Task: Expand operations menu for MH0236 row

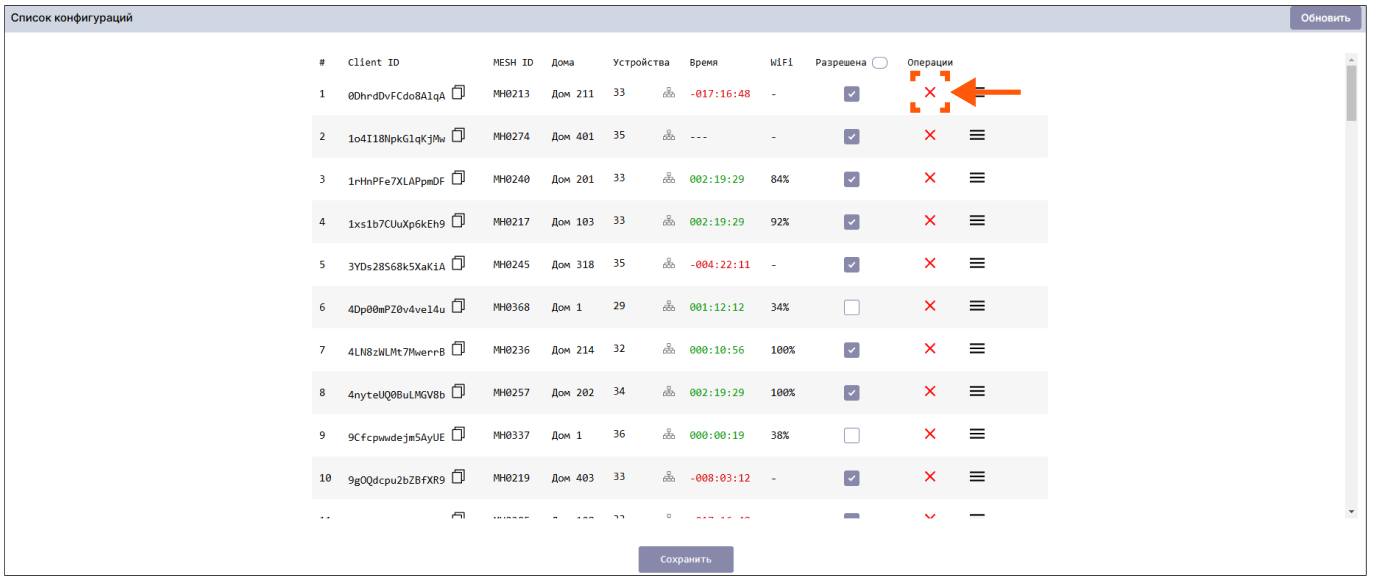Action: [x=977, y=349]
